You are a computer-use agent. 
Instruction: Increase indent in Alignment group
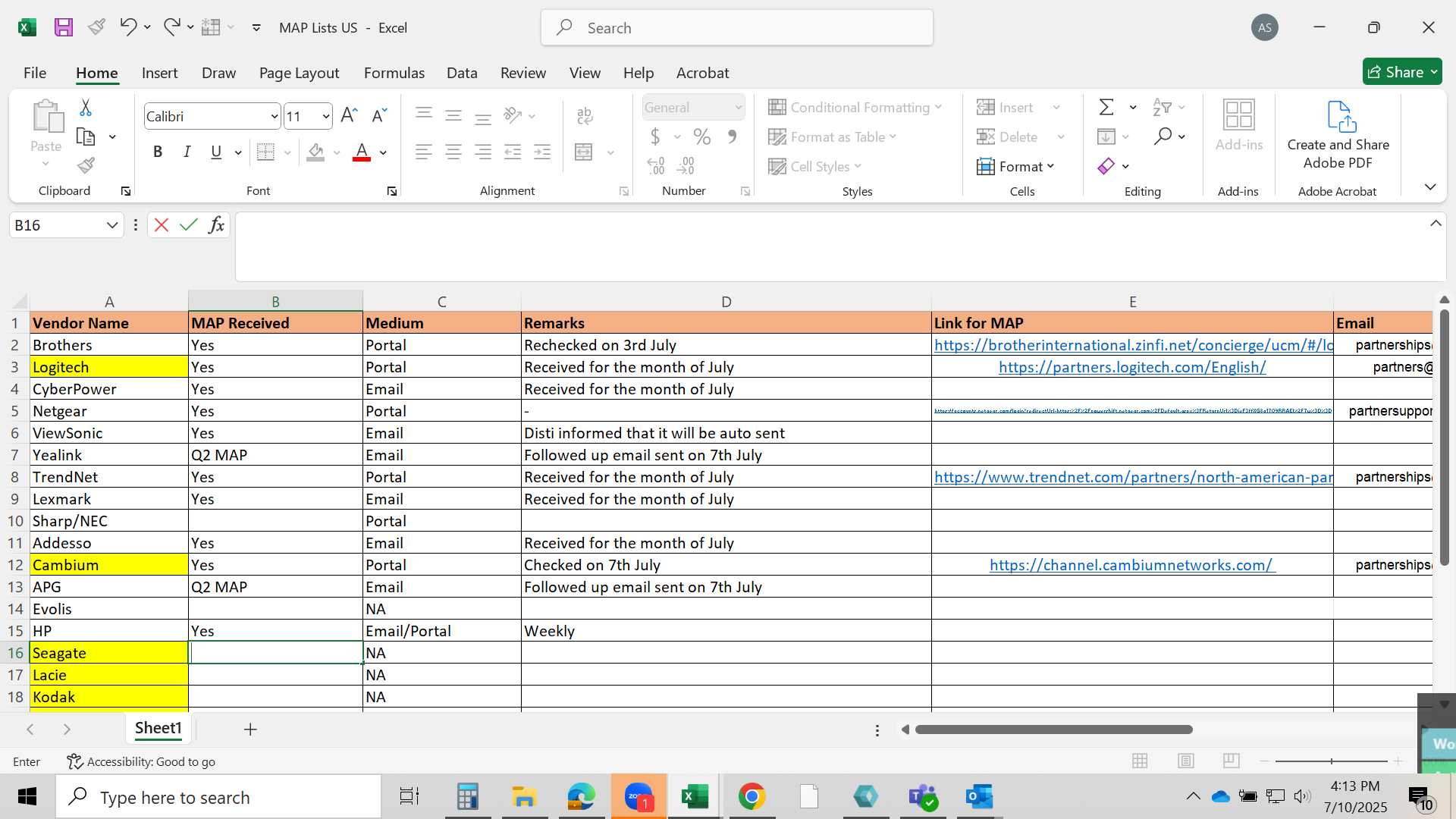click(542, 152)
